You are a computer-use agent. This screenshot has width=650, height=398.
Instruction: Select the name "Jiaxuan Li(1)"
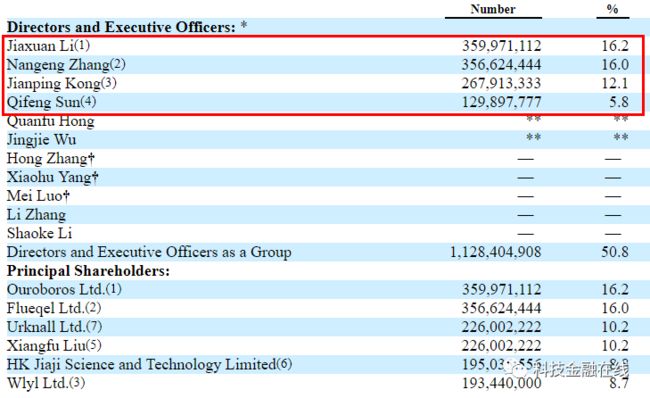[48, 46]
